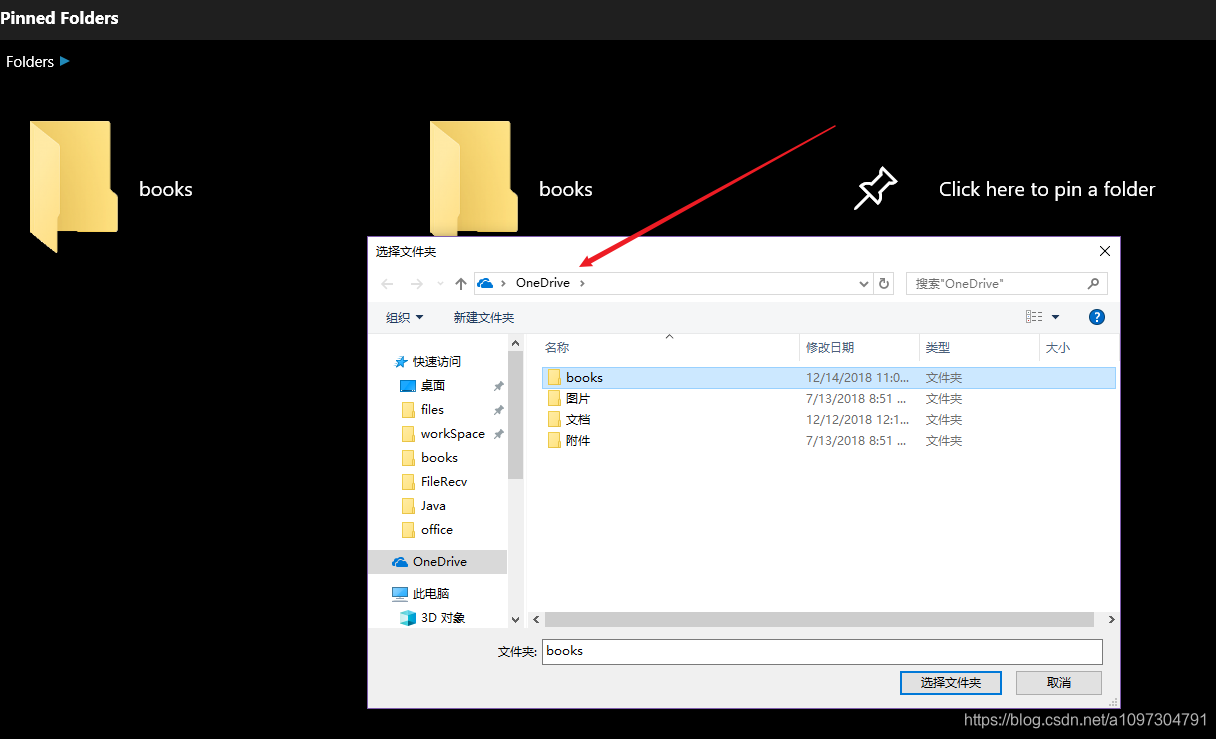Refresh the OneDrive folder listing
This screenshot has height=739, width=1216.
click(884, 284)
